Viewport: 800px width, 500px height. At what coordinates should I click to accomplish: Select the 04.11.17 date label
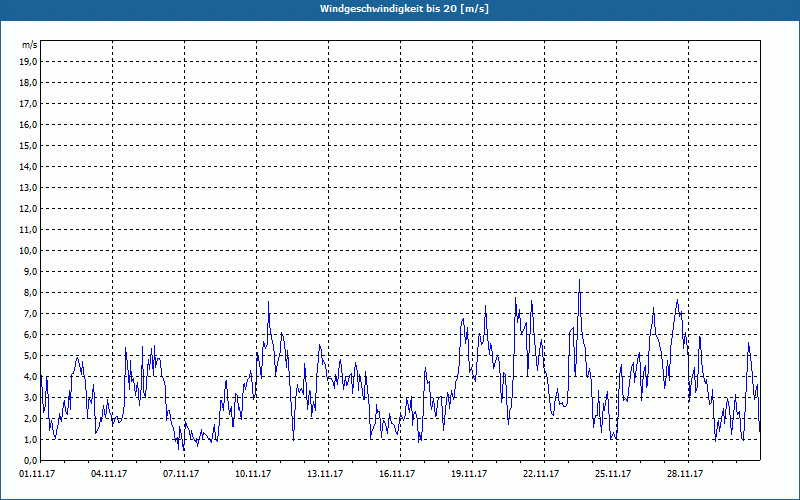click(109, 474)
